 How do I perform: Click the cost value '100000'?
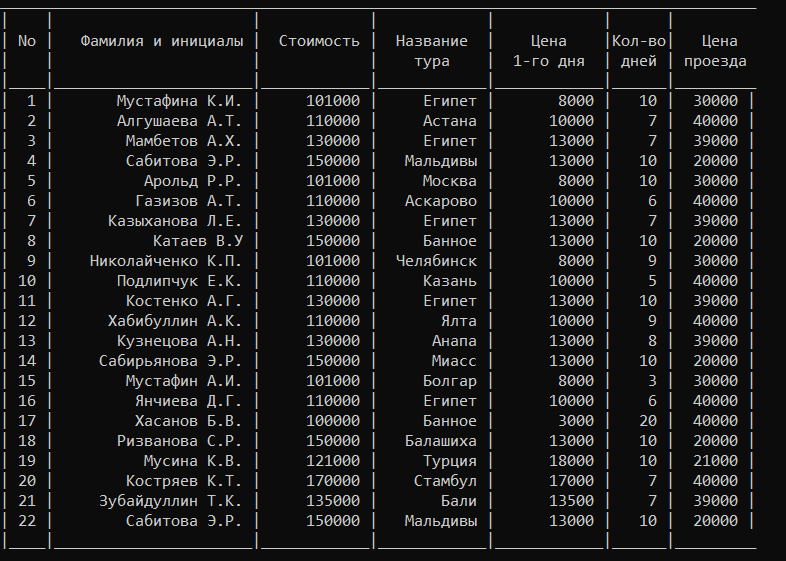[x=333, y=421]
